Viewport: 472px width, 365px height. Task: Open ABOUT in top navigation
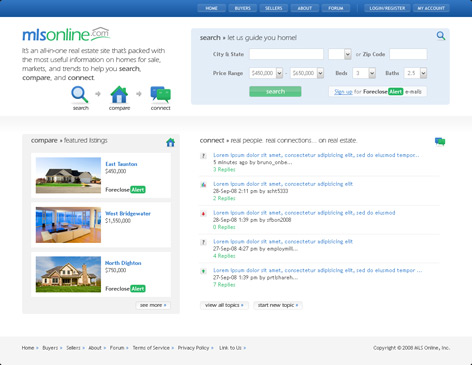(x=305, y=8)
